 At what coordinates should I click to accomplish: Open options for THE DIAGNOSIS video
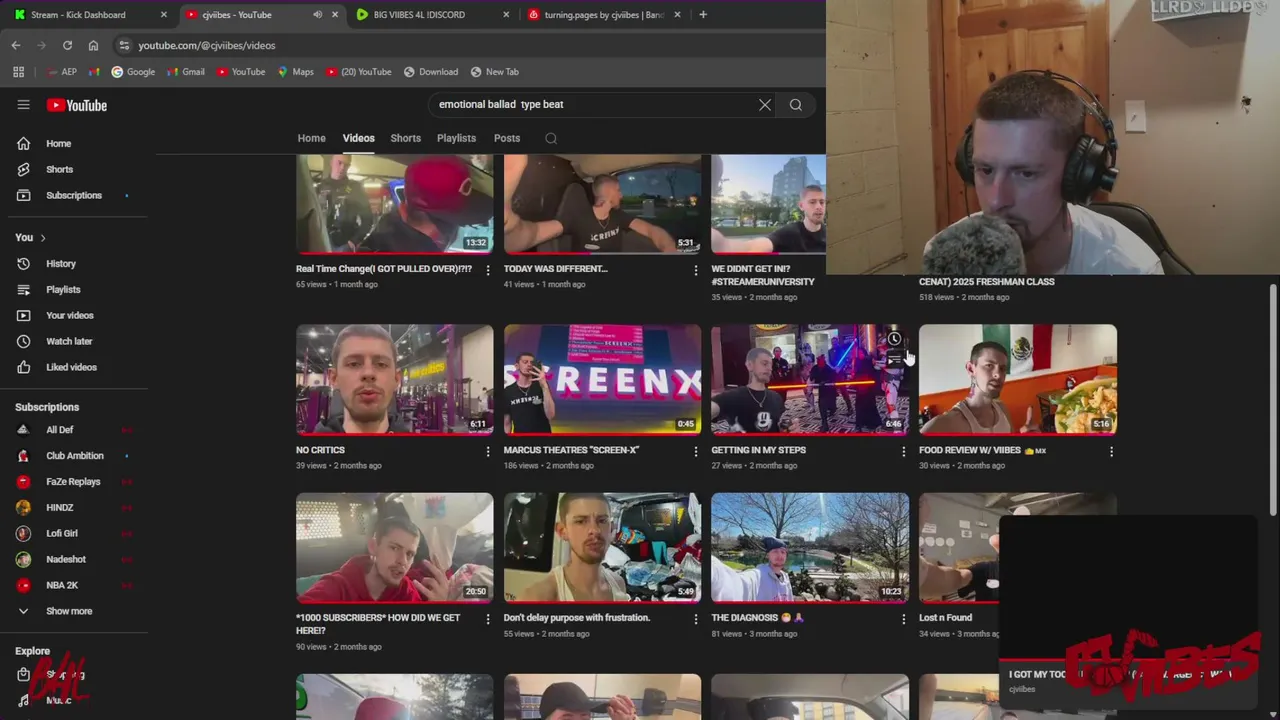coord(904,619)
